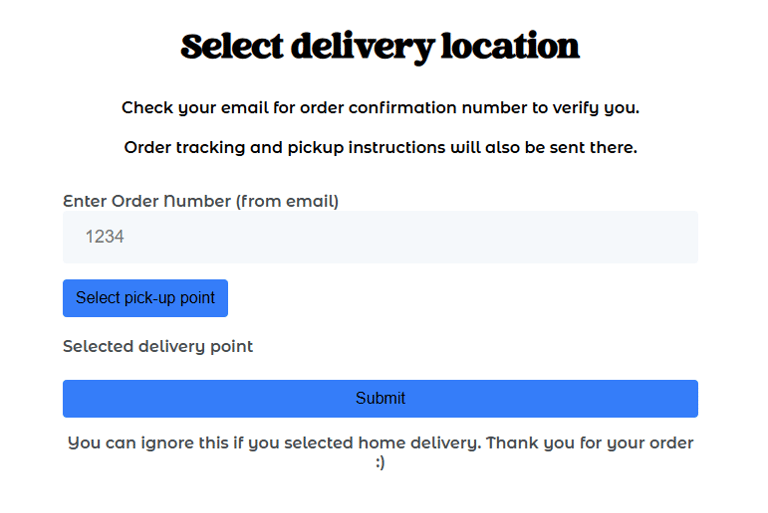Image resolution: width=768 pixels, height=513 pixels.
Task: Click the 'Selected delivery point' label
Action: click(158, 347)
